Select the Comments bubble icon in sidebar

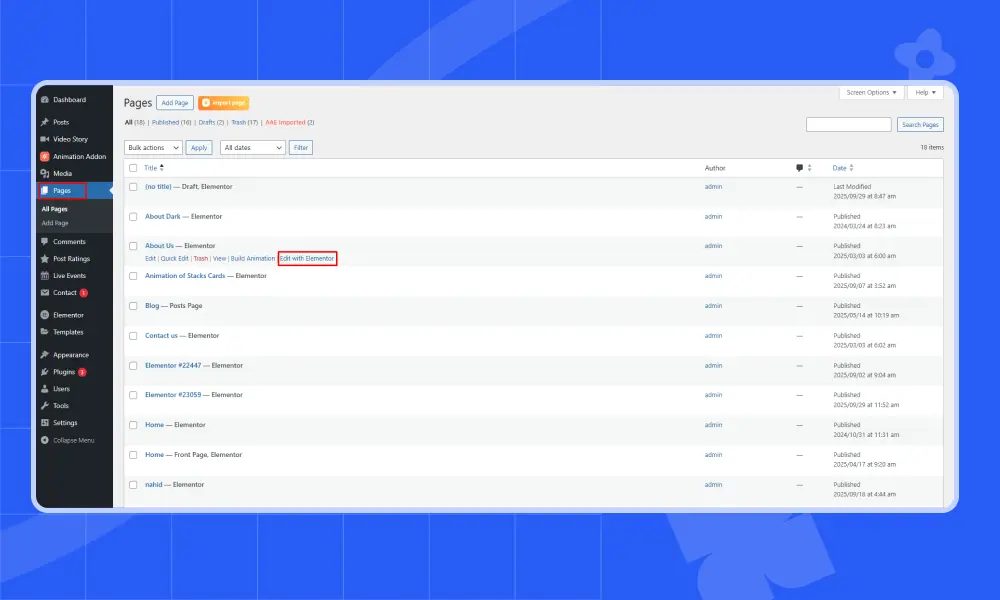point(45,241)
